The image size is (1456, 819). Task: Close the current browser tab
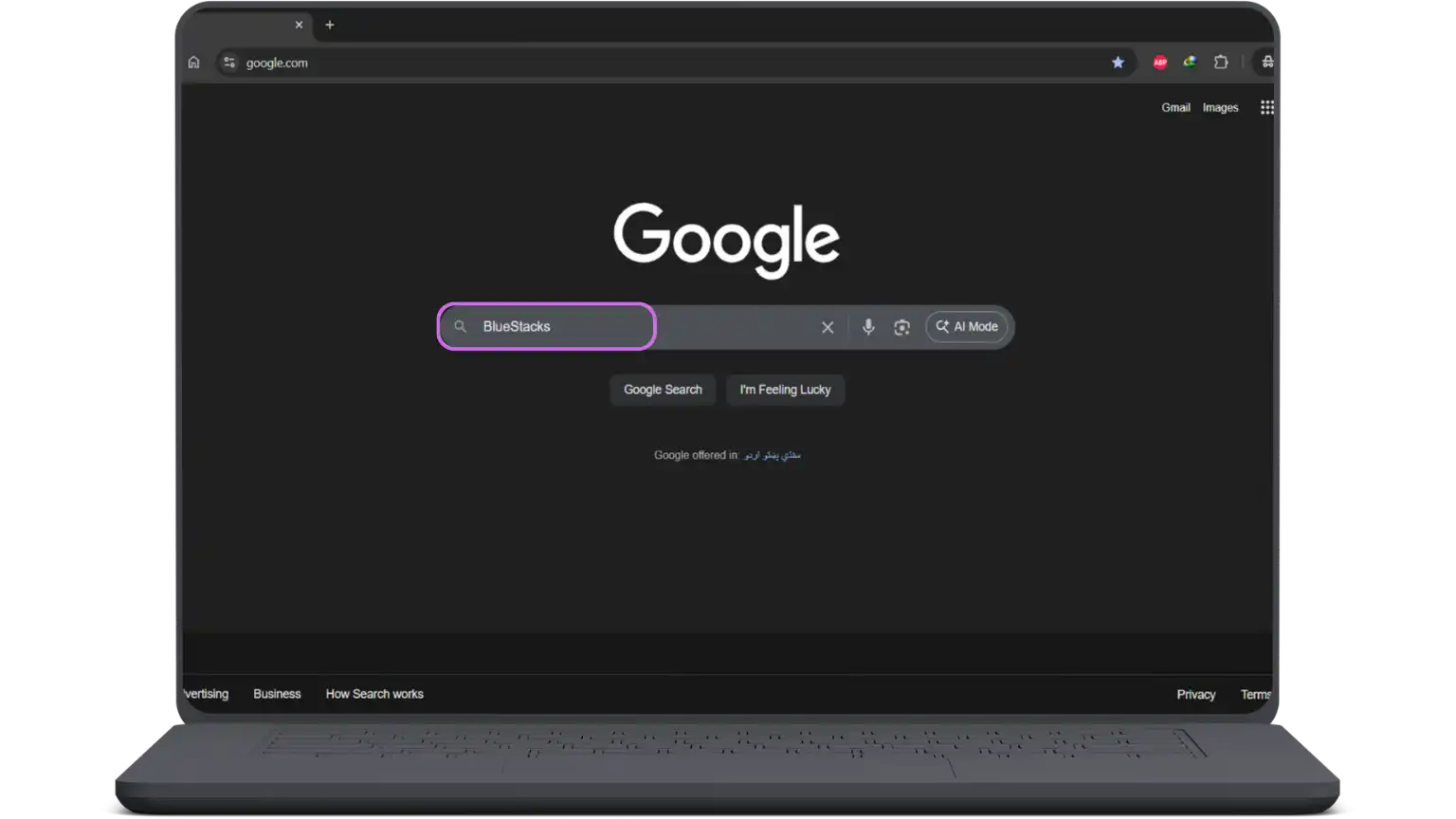pyautogui.click(x=299, y=25)
